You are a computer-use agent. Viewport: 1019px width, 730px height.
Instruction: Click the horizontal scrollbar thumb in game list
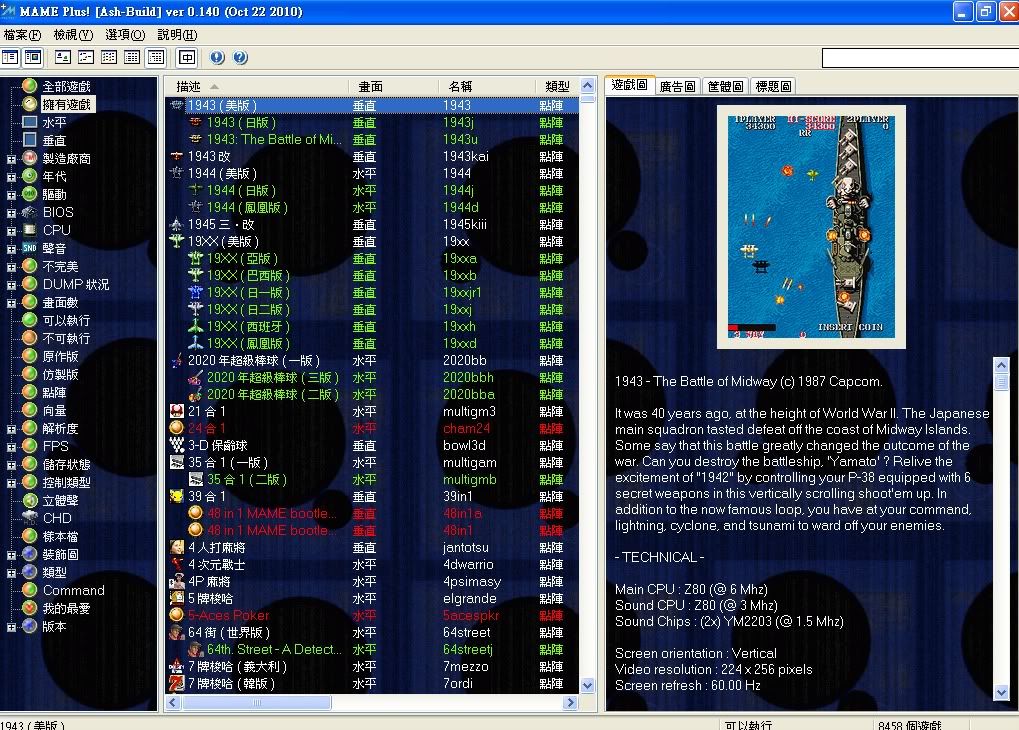coord(257,702)
